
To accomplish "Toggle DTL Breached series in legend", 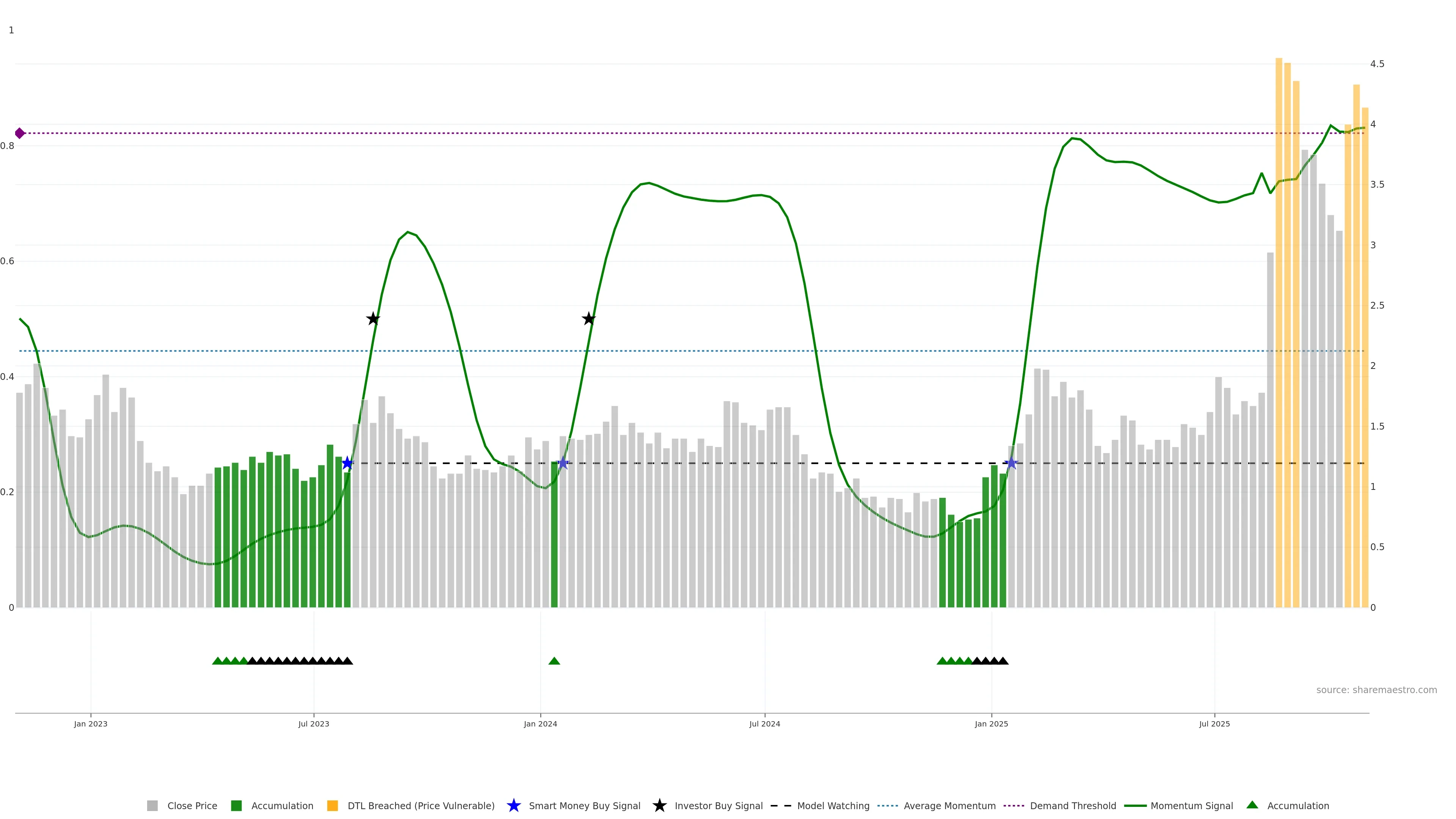I will click(420, 805).
